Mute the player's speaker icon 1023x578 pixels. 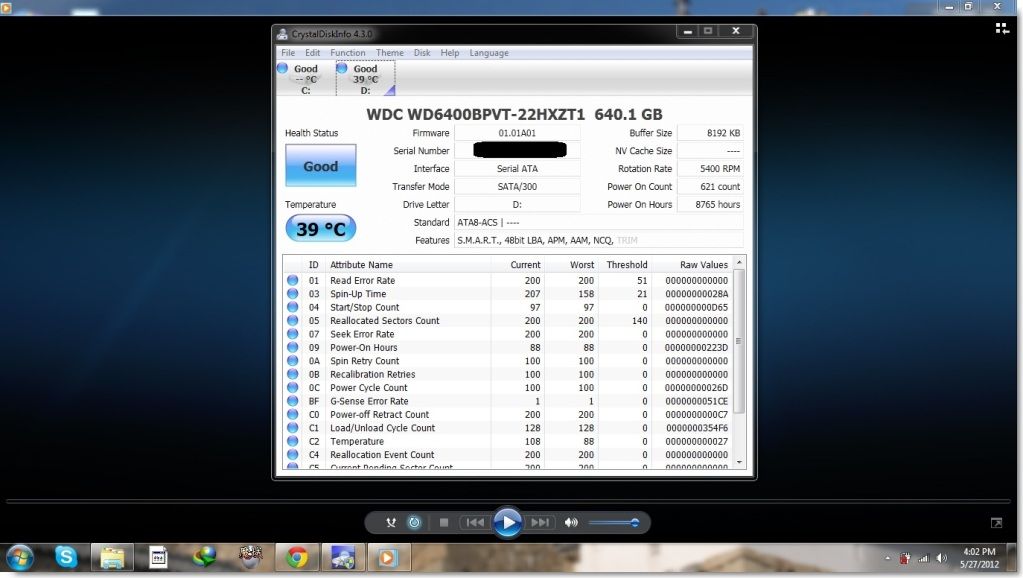571,522
